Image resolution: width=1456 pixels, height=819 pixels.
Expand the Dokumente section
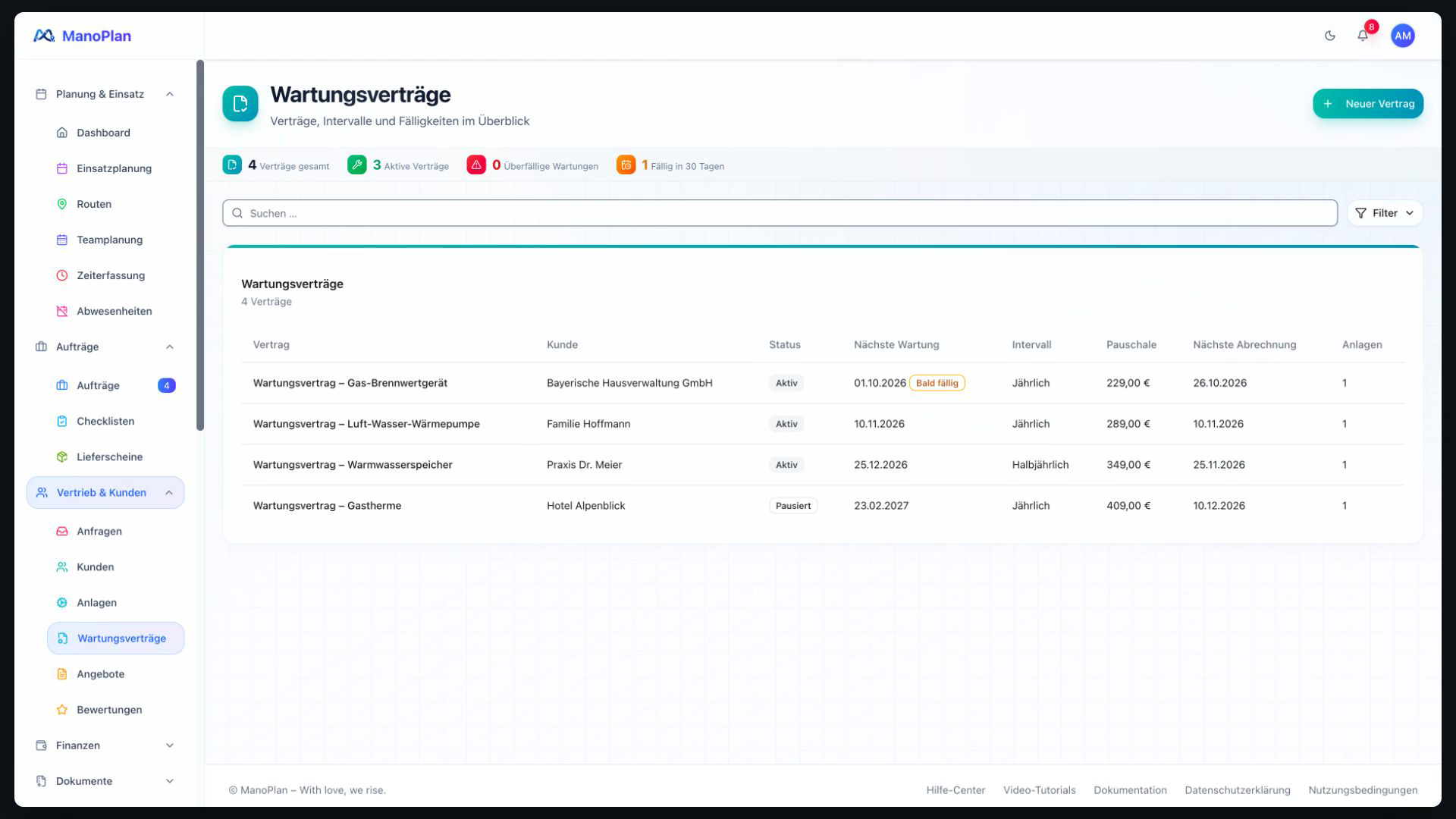click(x=105, y=780)
